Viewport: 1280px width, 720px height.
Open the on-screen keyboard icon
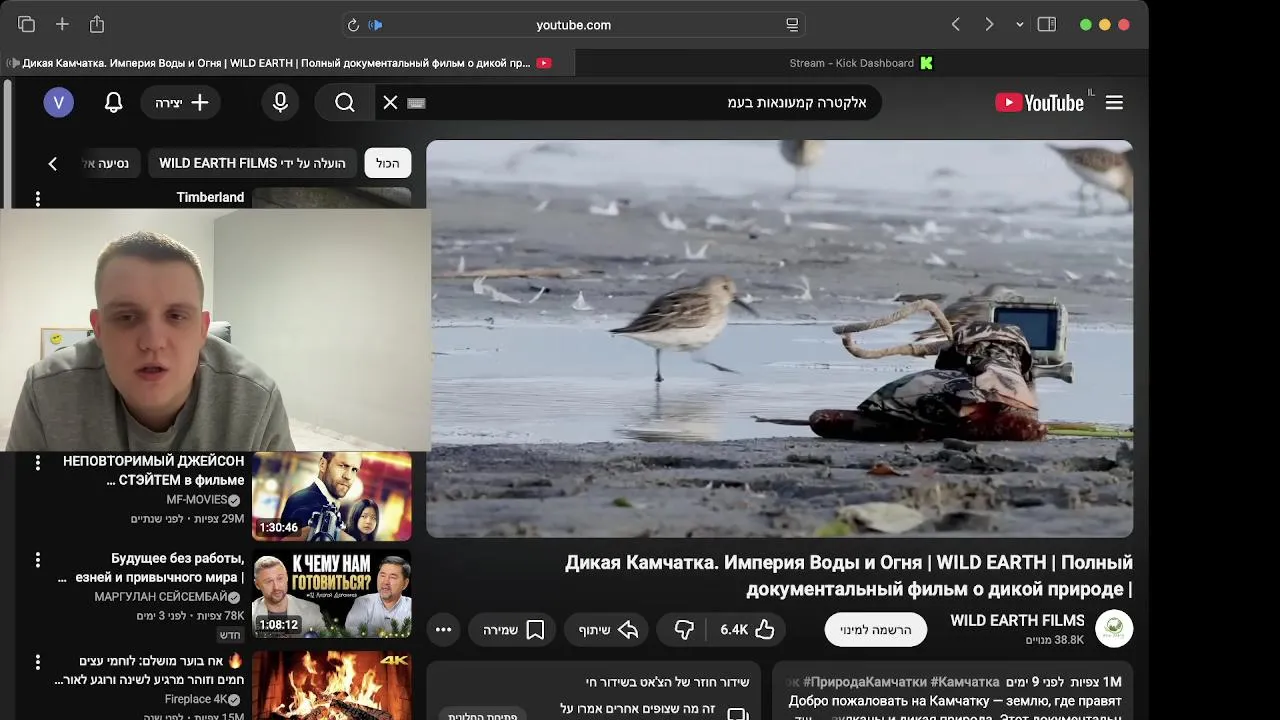[x=417, y=103]
